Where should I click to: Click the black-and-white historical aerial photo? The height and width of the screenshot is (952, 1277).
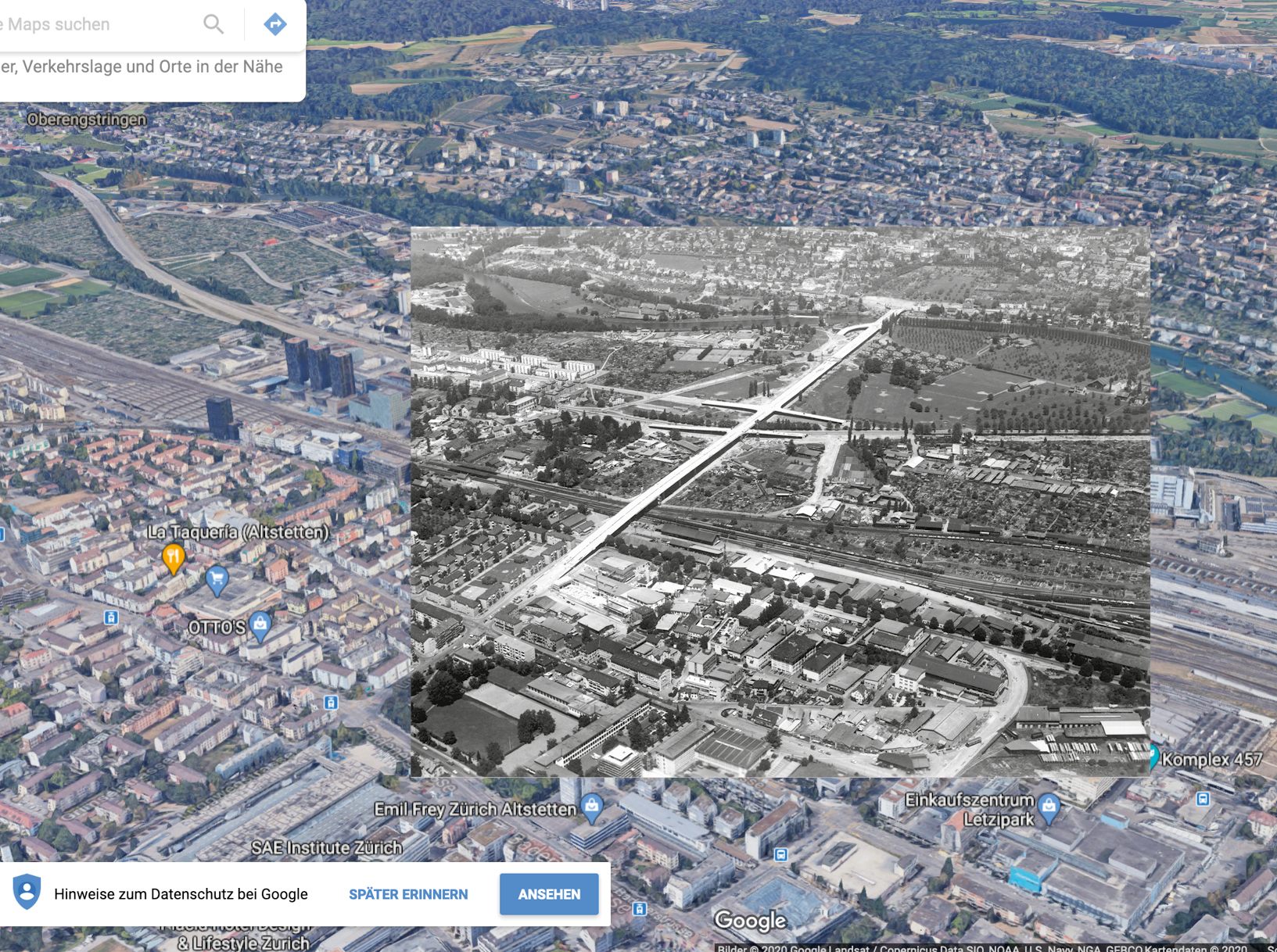coord(780,502)
